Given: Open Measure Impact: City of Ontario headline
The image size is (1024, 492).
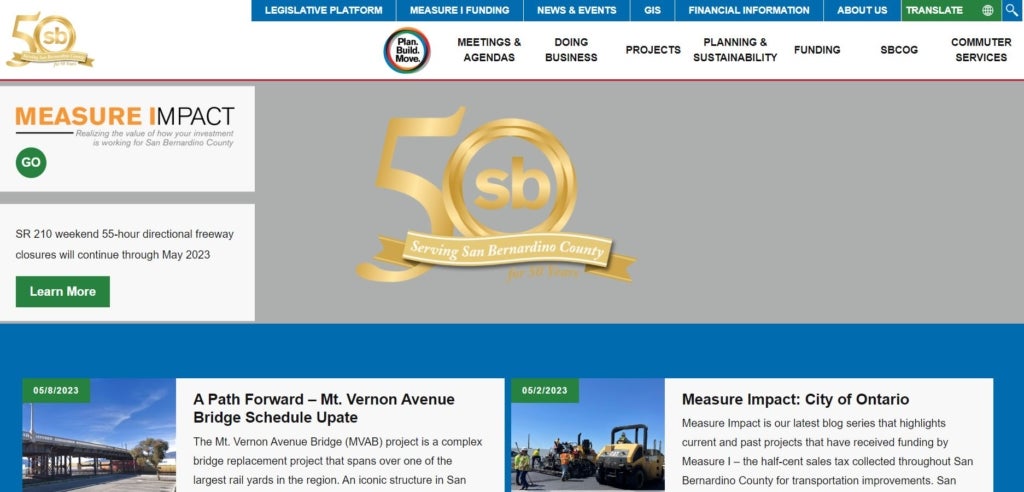Looking at the screenshot, I should pos(795,399).
